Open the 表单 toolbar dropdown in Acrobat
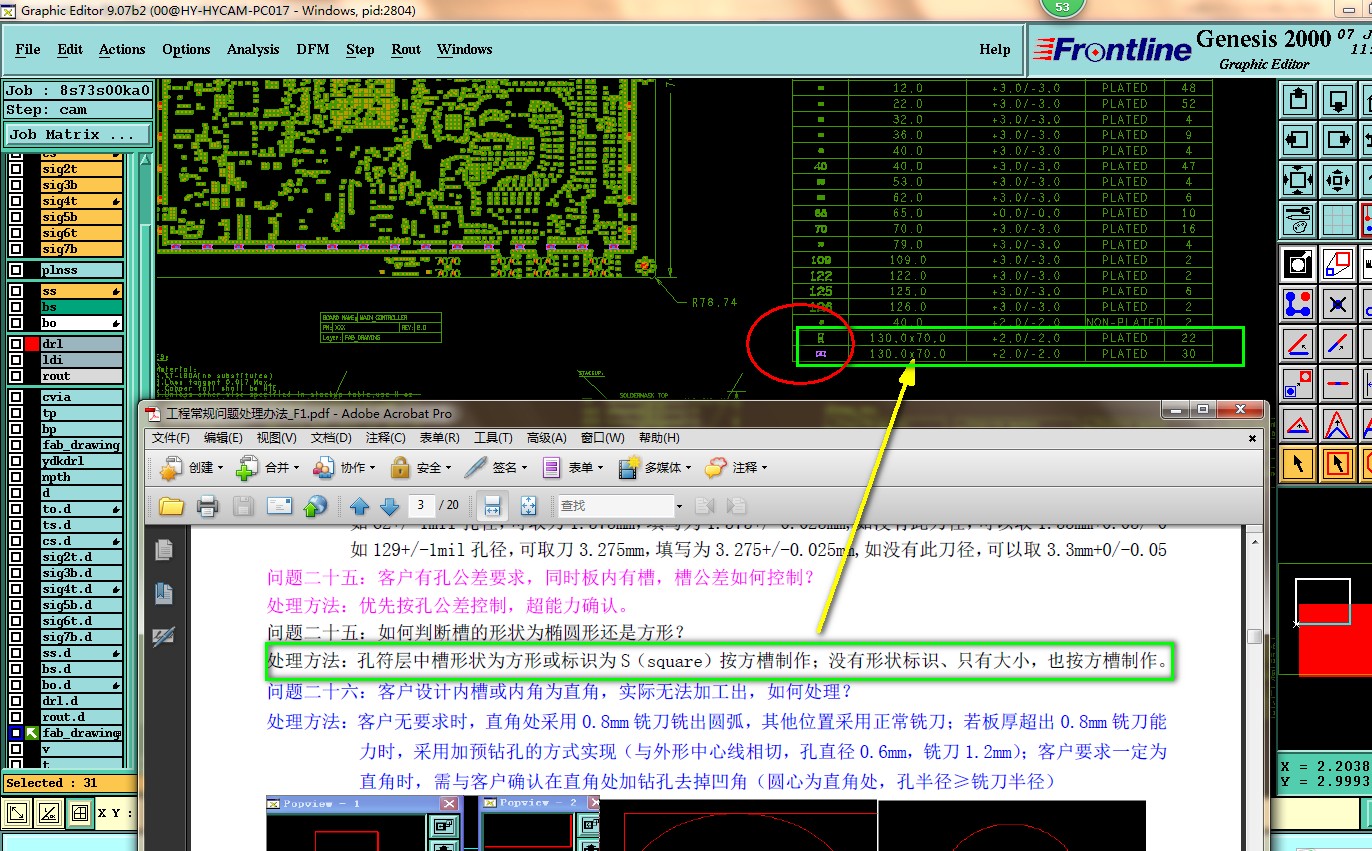Viewport: 1372px width, 851px height. point(573,467)
